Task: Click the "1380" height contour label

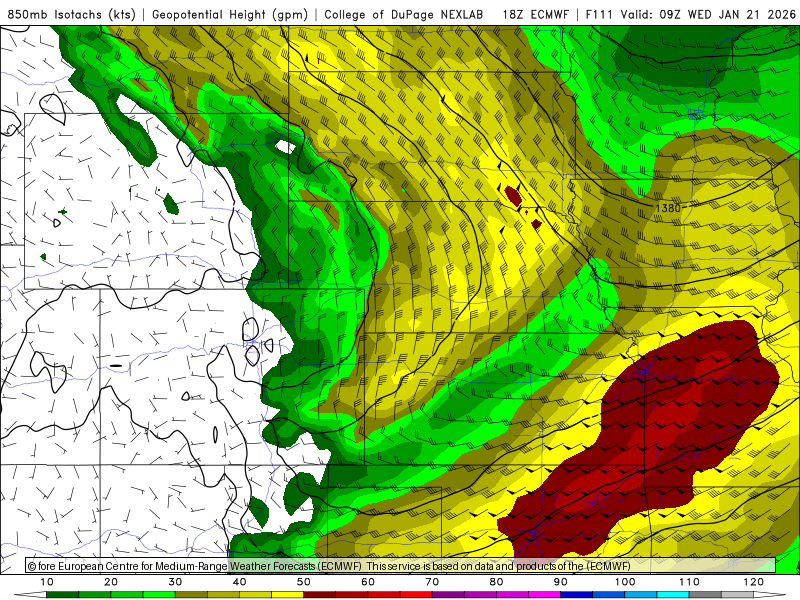Action: coord(668,208)
